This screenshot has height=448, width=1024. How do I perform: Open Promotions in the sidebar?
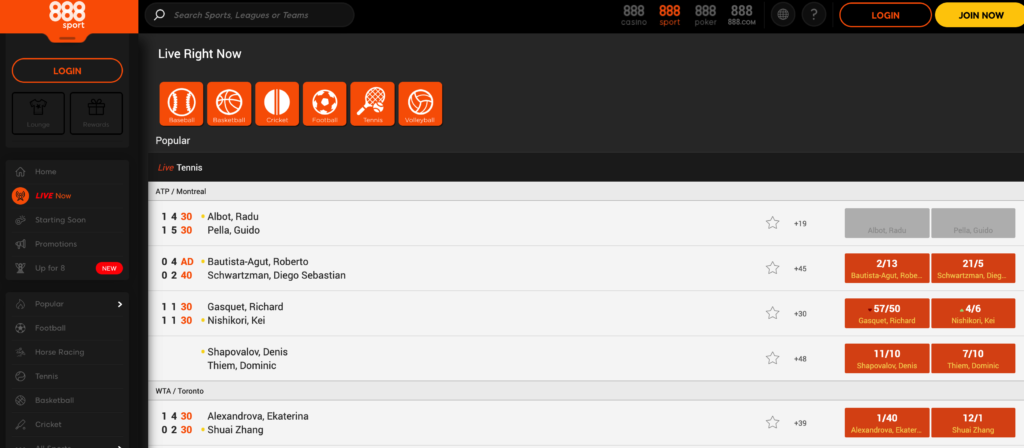pyautogui.click(x=67, y=244)
